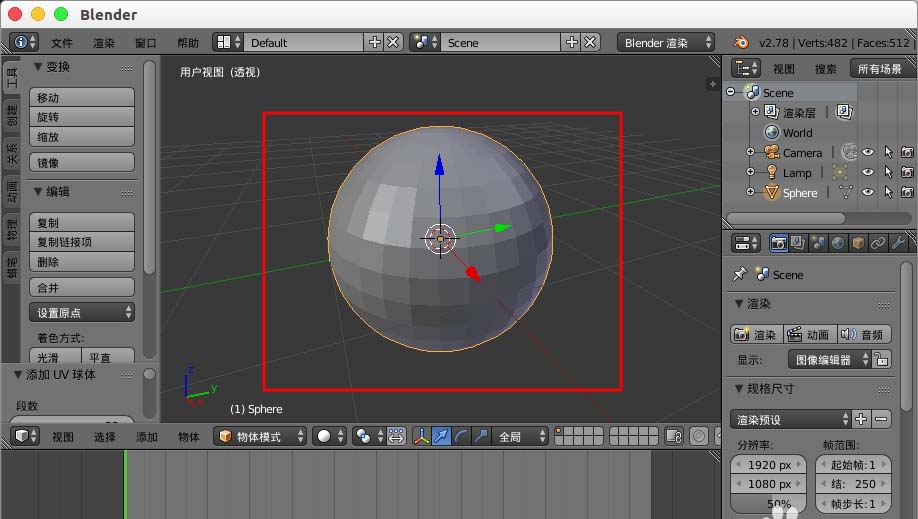Open the 设置原点 dropdown
This screenshot has height=519, width=918.
click(x=82, y=312)
